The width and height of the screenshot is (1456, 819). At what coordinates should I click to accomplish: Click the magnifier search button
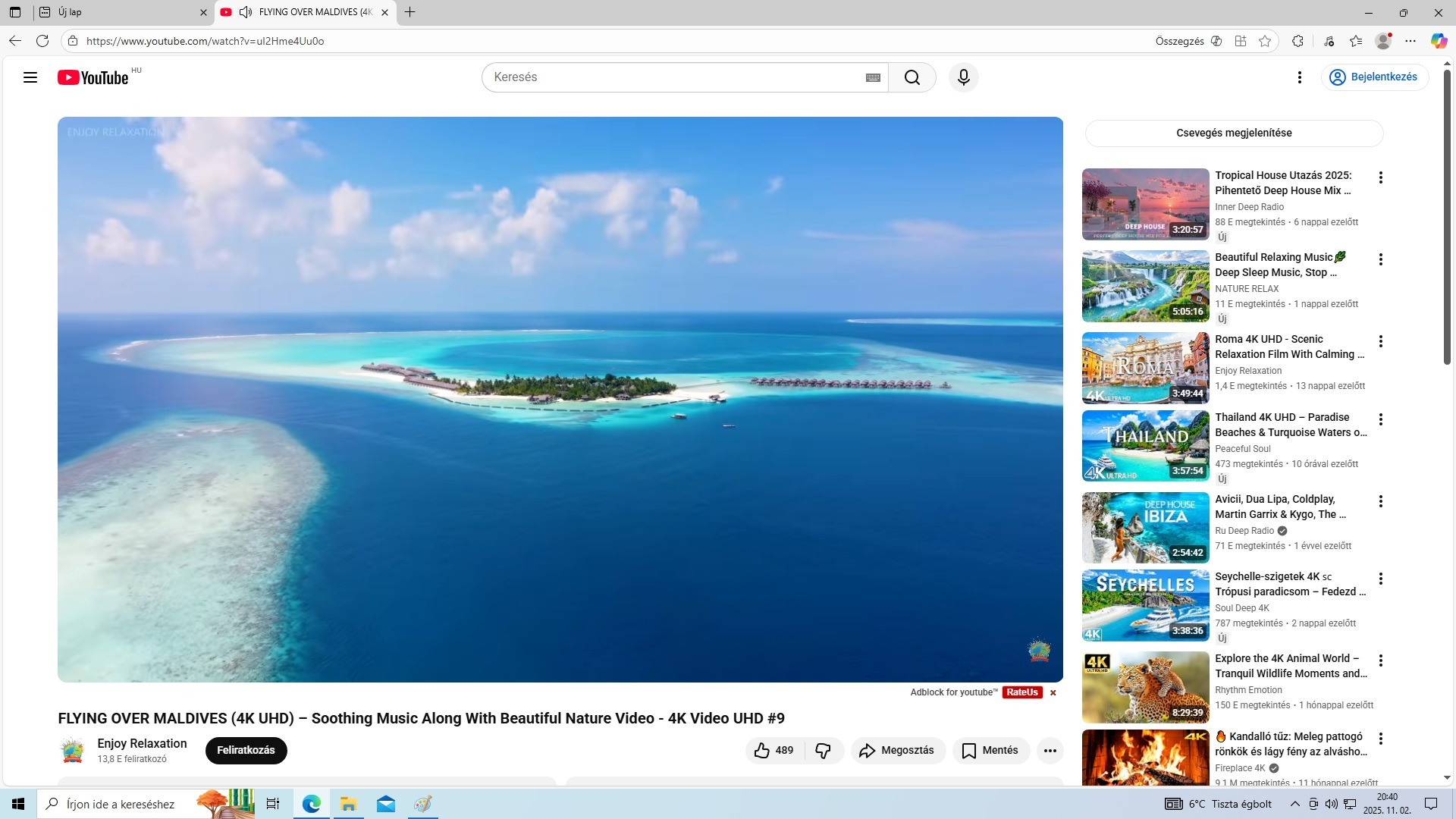912,77
